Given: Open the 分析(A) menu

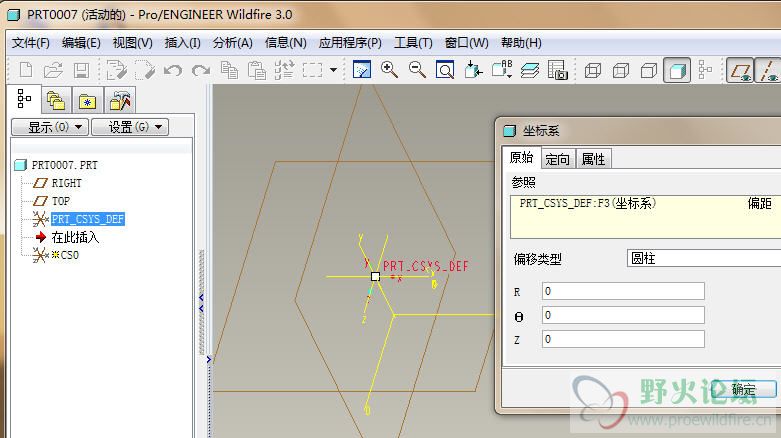Looking at the screenshot, I should pyautogui.click(x=233, y=43).
